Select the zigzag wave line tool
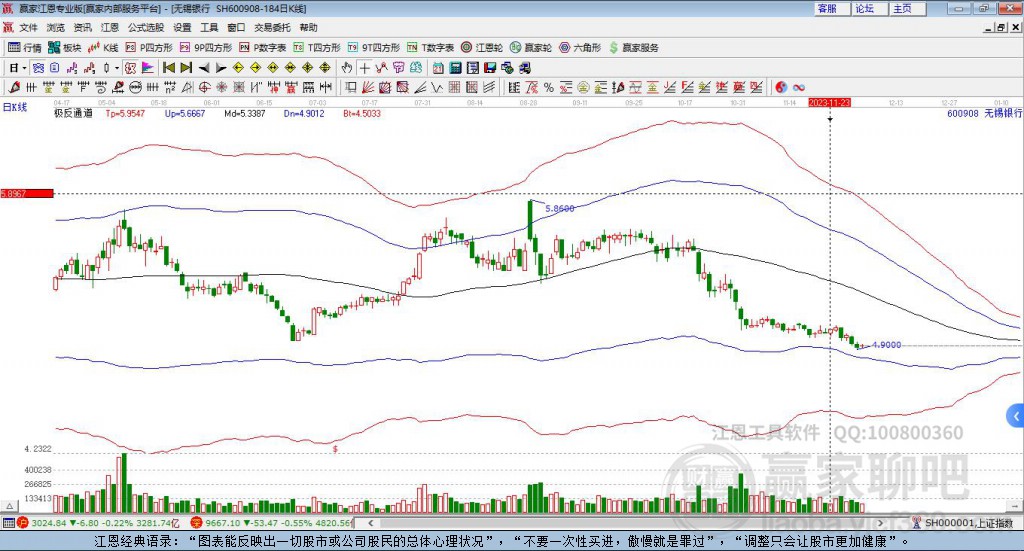 [x=438, y=87]
